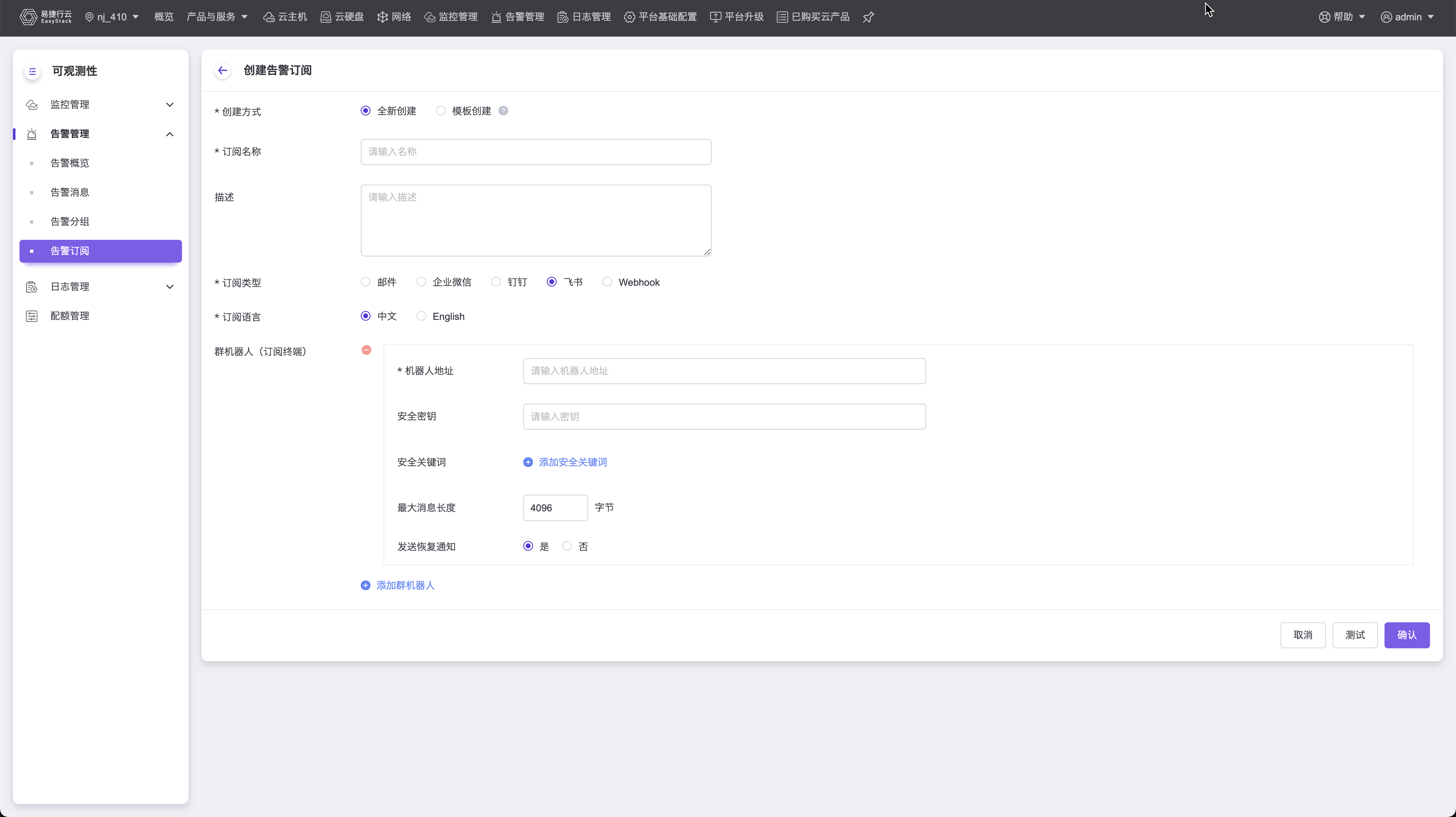Image resolution: width=1456 pixels, height=817 pixels.
Task: Set the subscription language to English
Action: click(422, 317)
